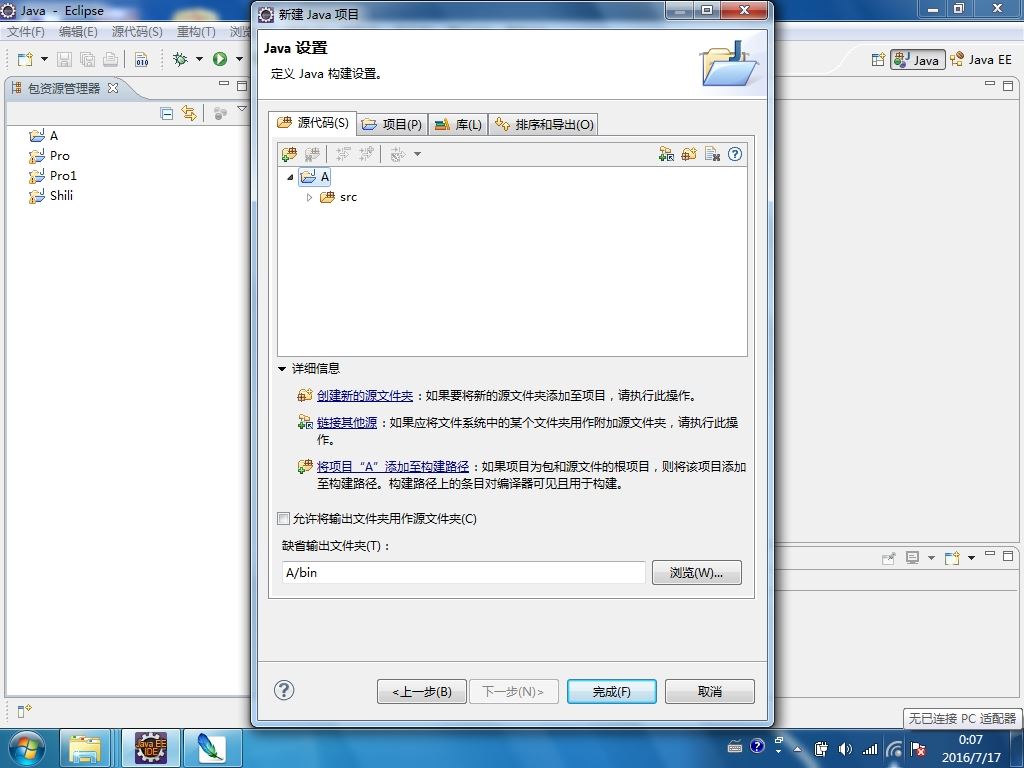1024x768 pixels.
Task: Select project Pro1 in Package Explorer
Action: pyautogui.click(x=53, y=176)
